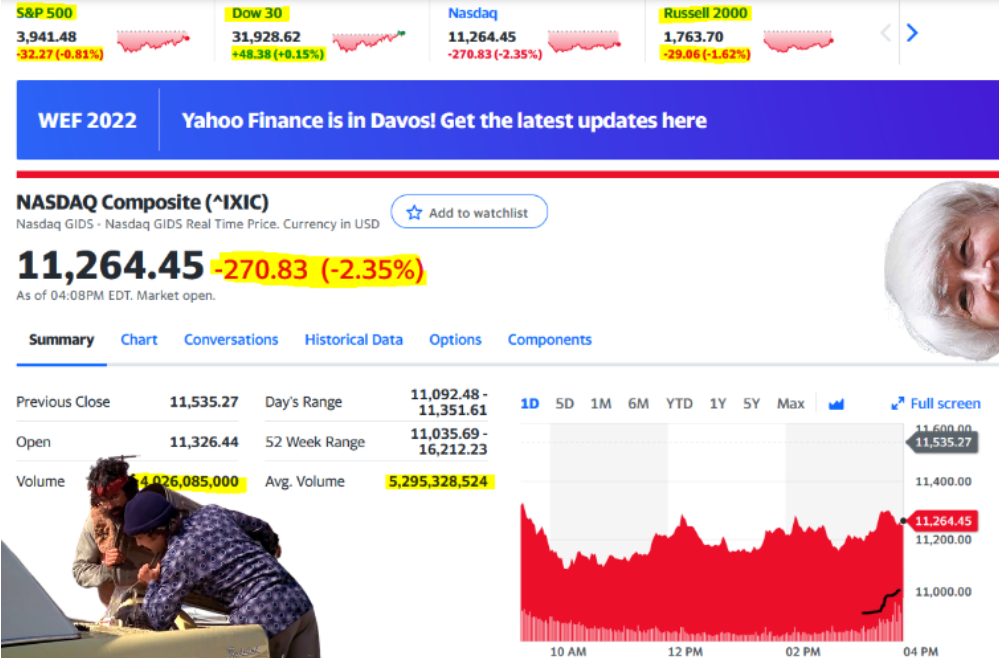View the Components tab
The image size is (999, 658).
(550, 340)
